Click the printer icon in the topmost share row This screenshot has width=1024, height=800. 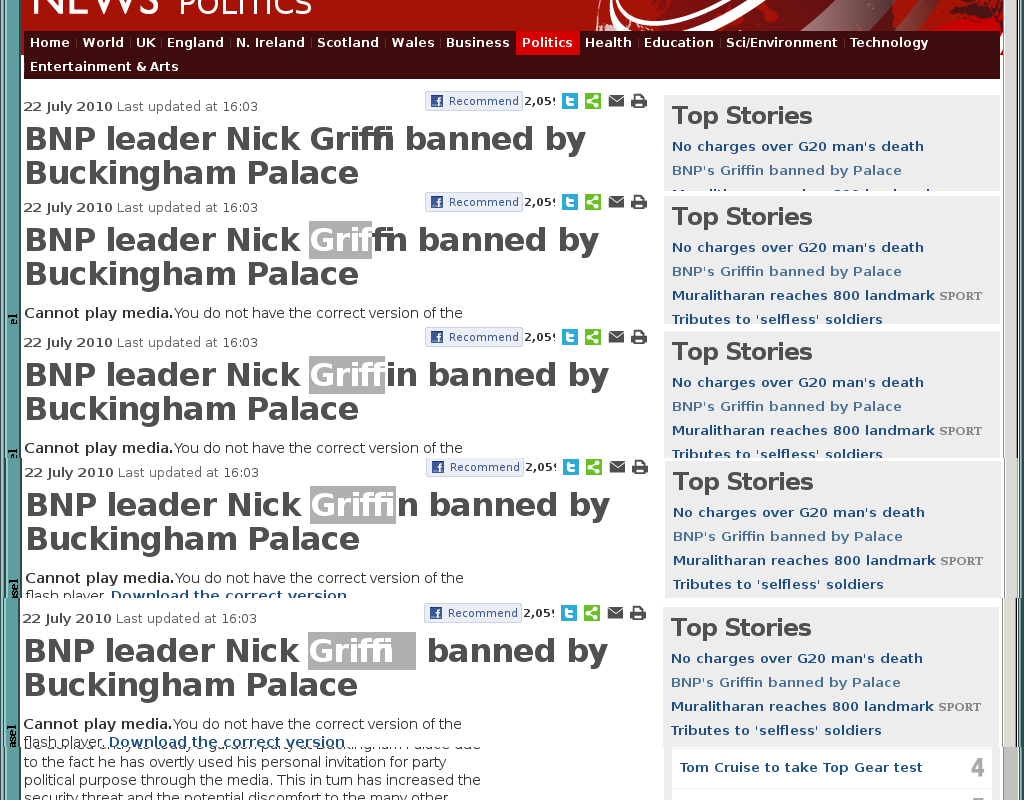point(639,101)
